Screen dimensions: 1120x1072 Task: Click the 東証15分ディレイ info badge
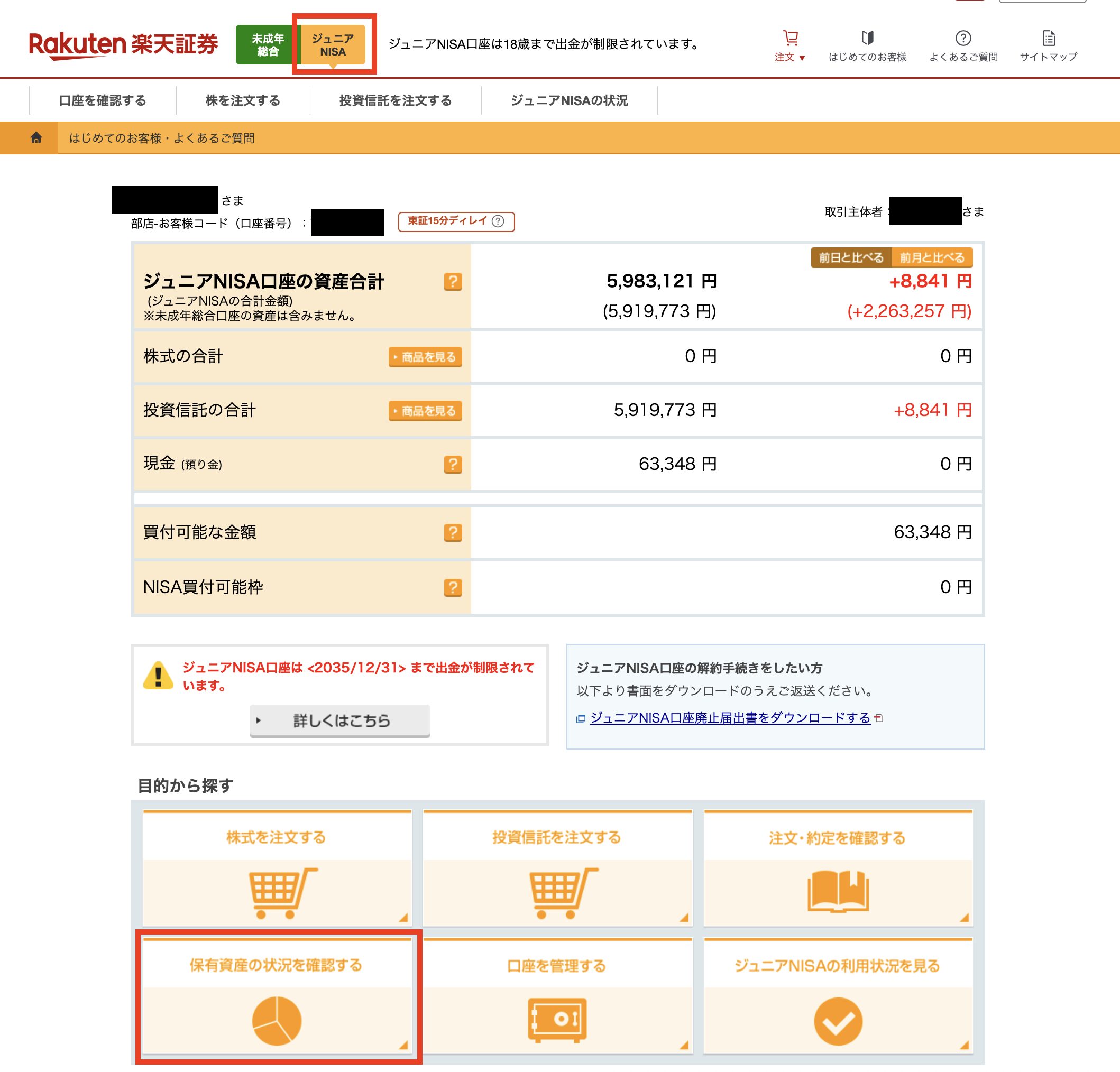pos(456,221)
